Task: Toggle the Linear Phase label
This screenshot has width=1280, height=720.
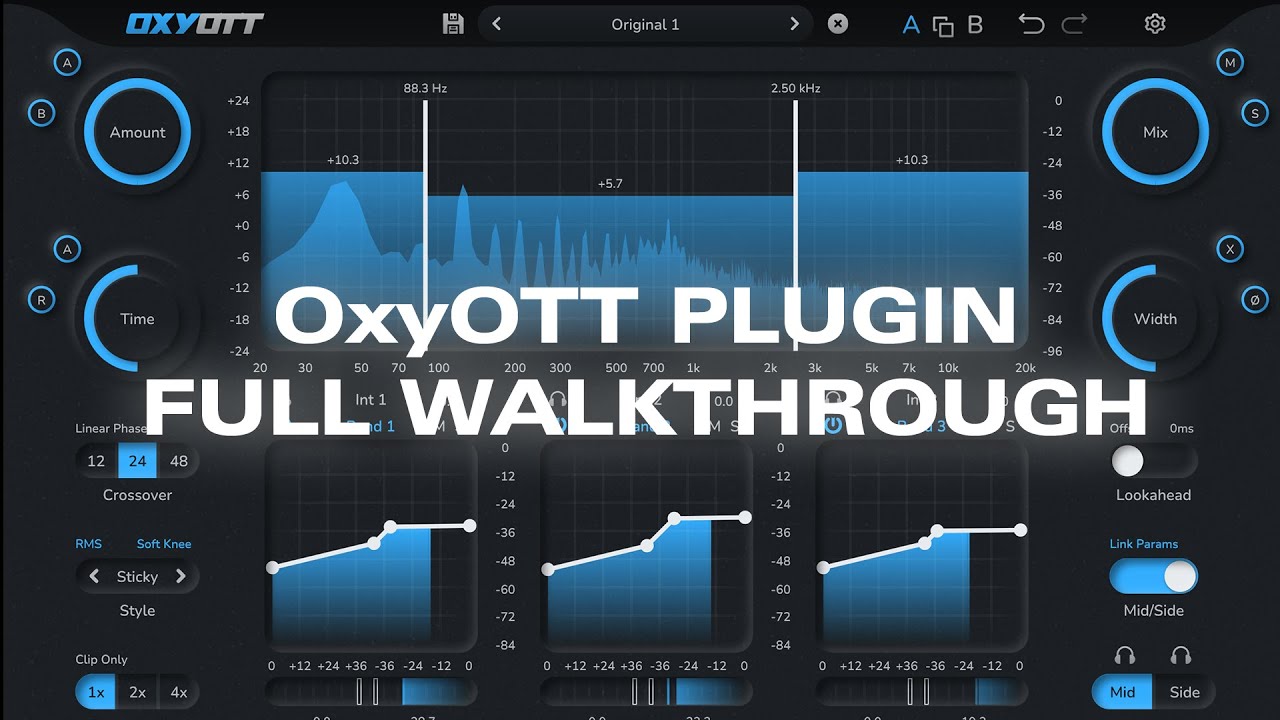Action: click(x=111, y=428)
